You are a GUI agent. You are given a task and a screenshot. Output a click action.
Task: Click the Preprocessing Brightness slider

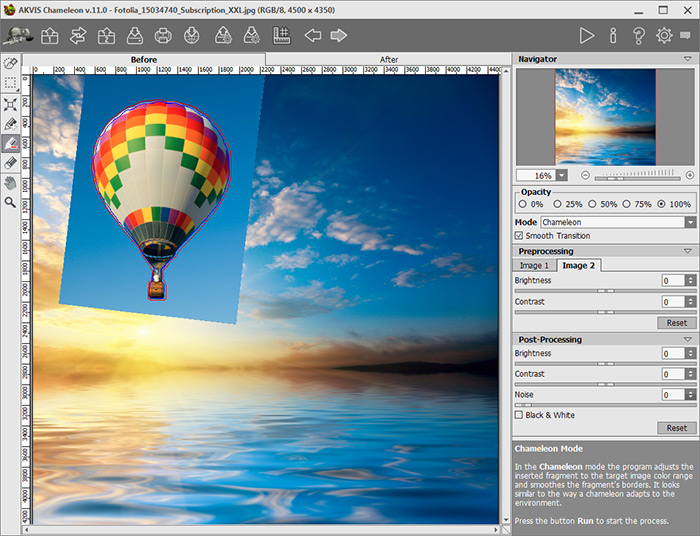[605, 291]
